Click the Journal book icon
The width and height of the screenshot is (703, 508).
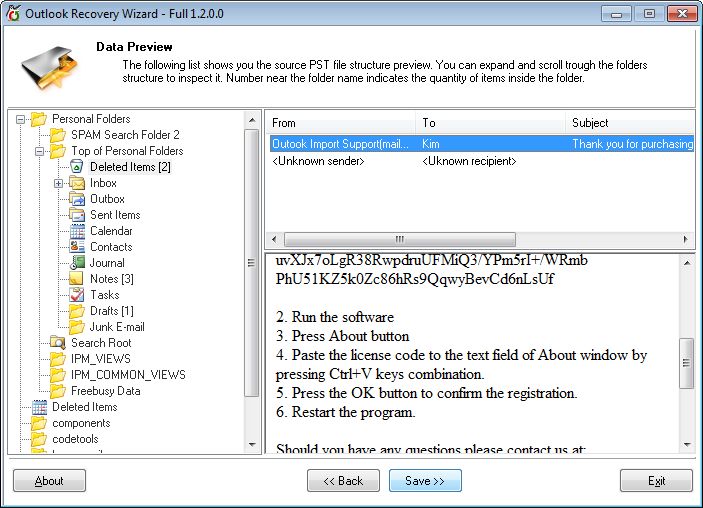[x=77, y=263]
